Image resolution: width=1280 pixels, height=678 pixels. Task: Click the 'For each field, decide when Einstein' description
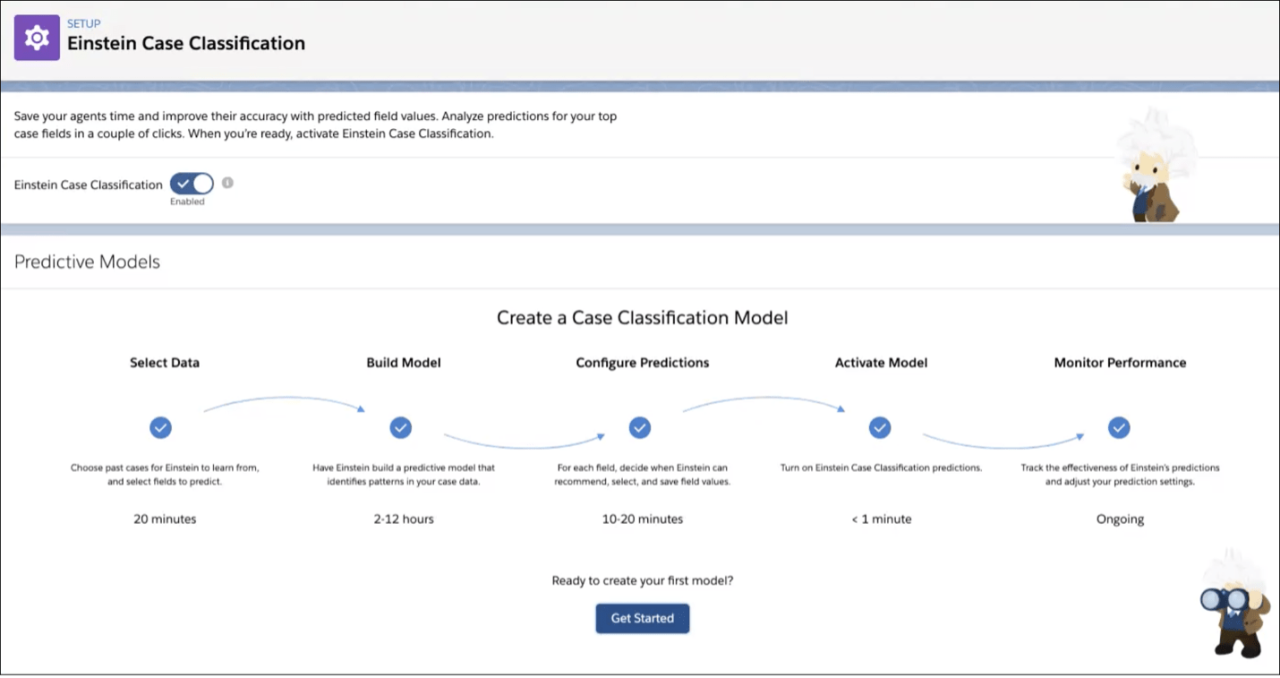pyautogui.click(x=642, y=474)
